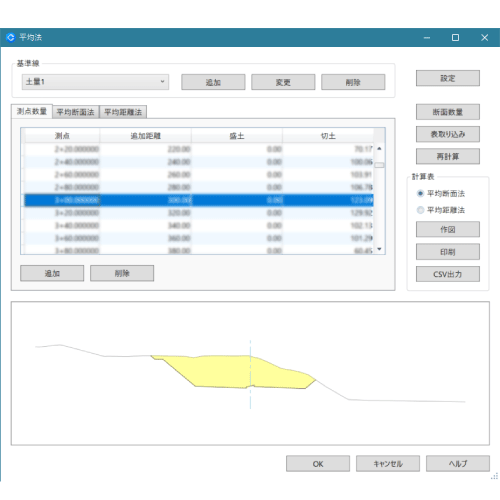This screenshot has width=500, height=500.
Task: Select the 3+20.000000 table row
Action: coord(199,213)
